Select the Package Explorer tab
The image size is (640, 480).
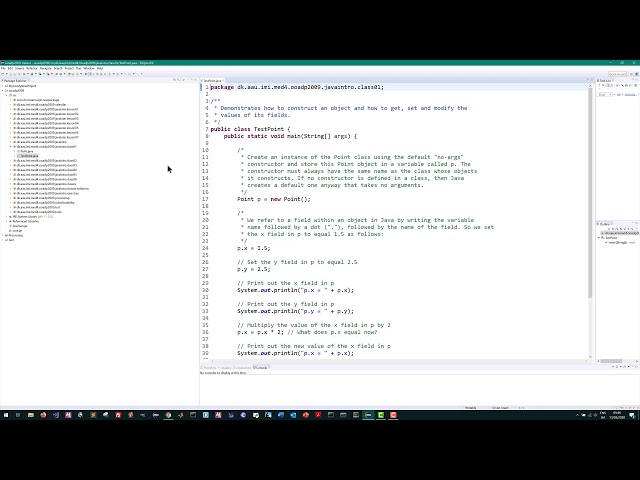pyautogui.click(x=15, y=81)
